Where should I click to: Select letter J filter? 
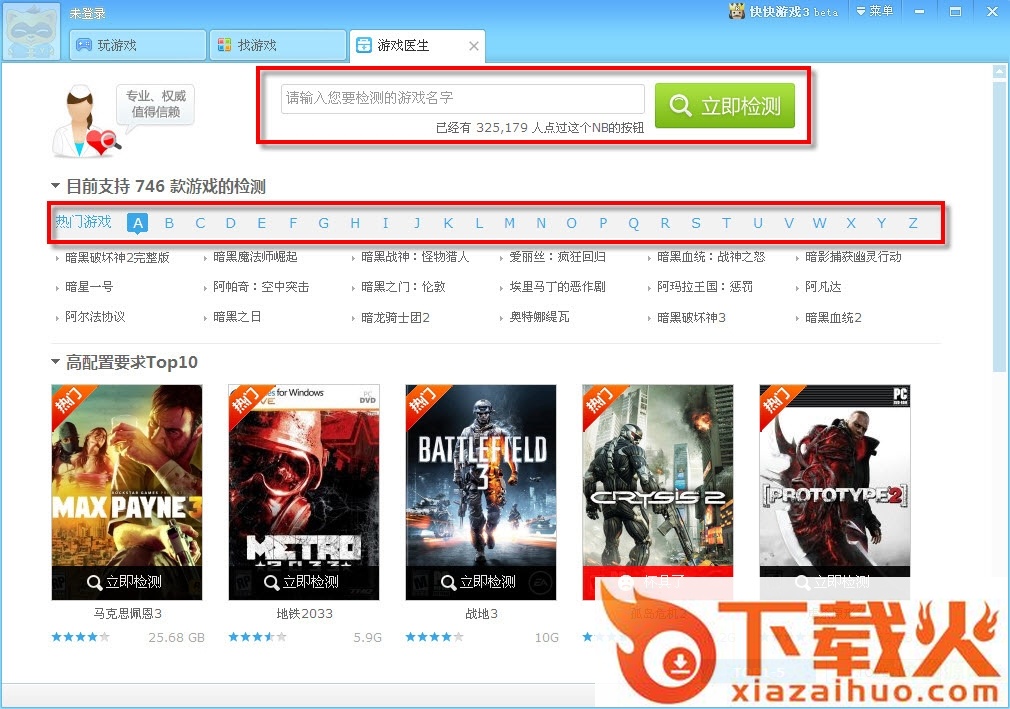[417, 223]
